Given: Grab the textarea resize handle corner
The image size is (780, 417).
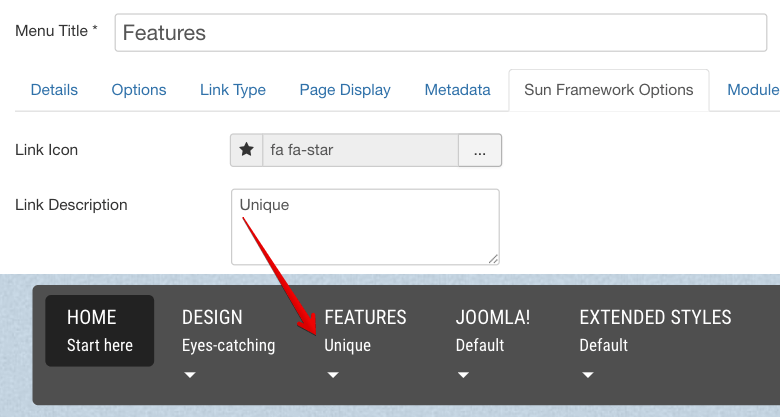Looking at the screenshot, I should pyautogui.click(x=493, y=259).
